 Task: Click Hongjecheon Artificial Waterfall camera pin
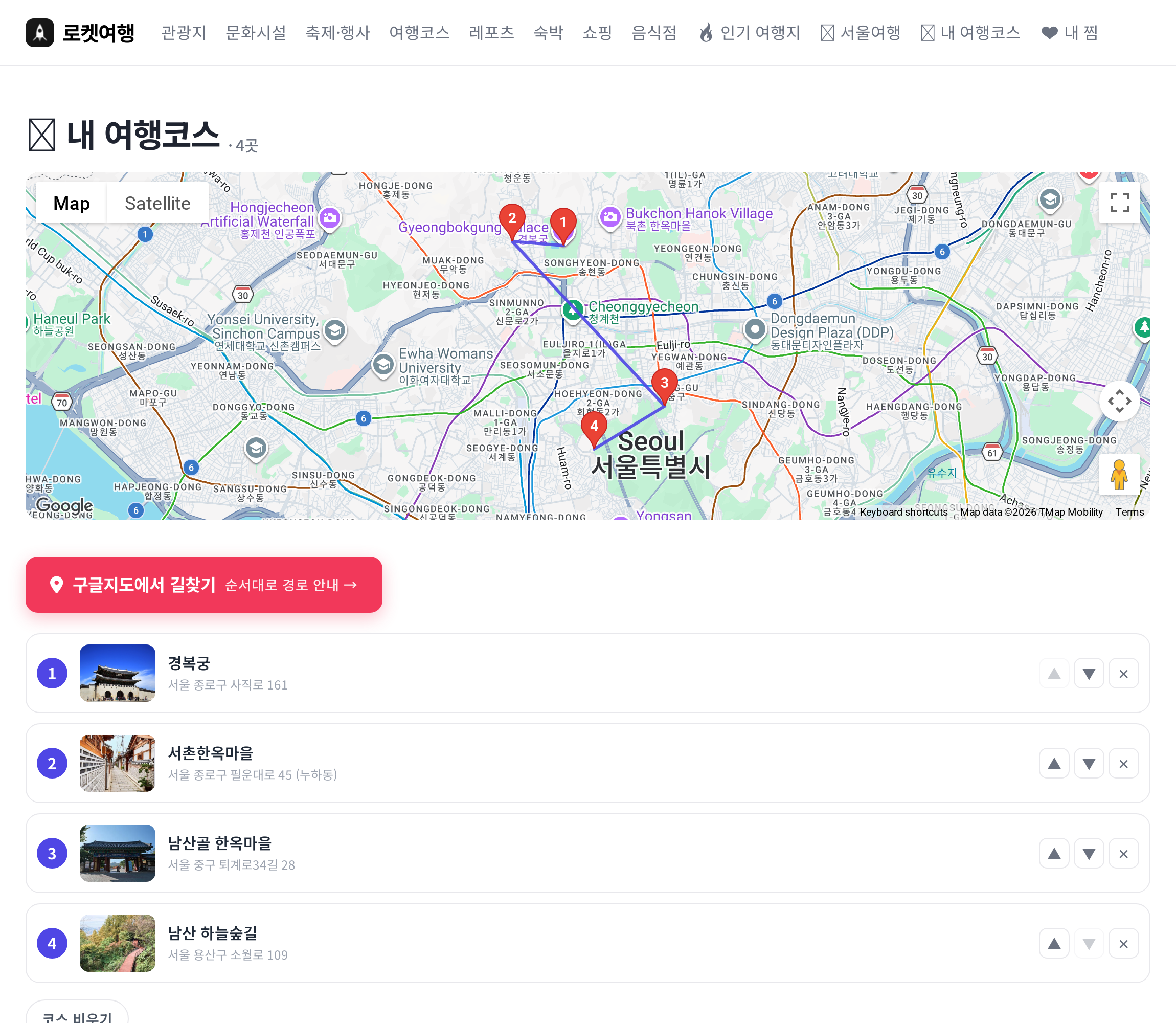pyautogui.click(x=329, y=218)
